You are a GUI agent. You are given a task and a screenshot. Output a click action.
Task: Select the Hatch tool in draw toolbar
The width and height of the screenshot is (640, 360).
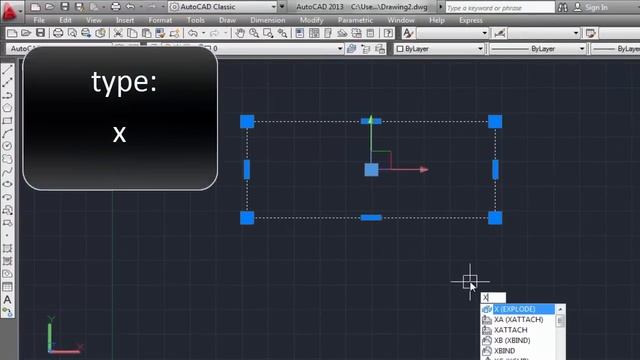(7, 248)
